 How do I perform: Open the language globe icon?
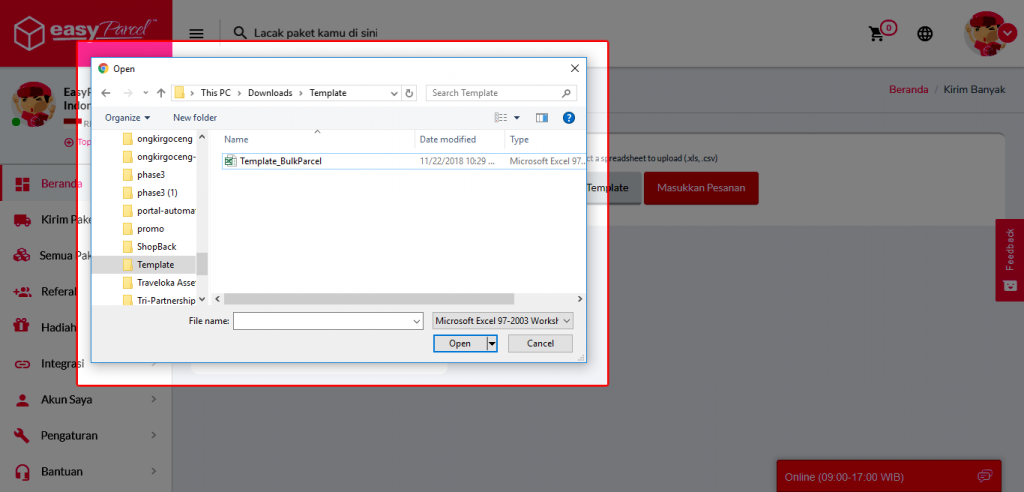click(925, 34)
